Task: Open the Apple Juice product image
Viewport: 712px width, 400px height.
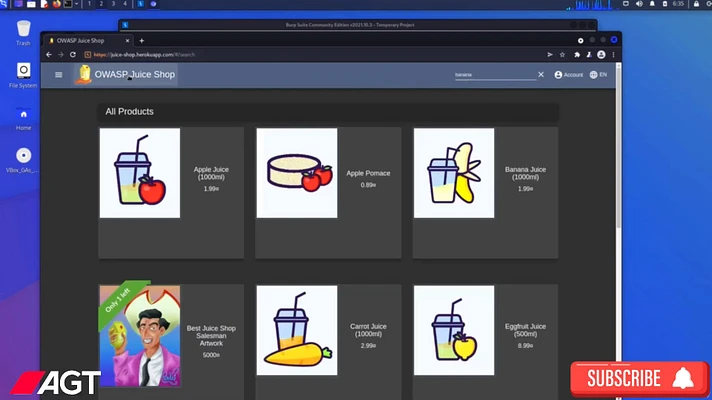Action: click(140, 173)
